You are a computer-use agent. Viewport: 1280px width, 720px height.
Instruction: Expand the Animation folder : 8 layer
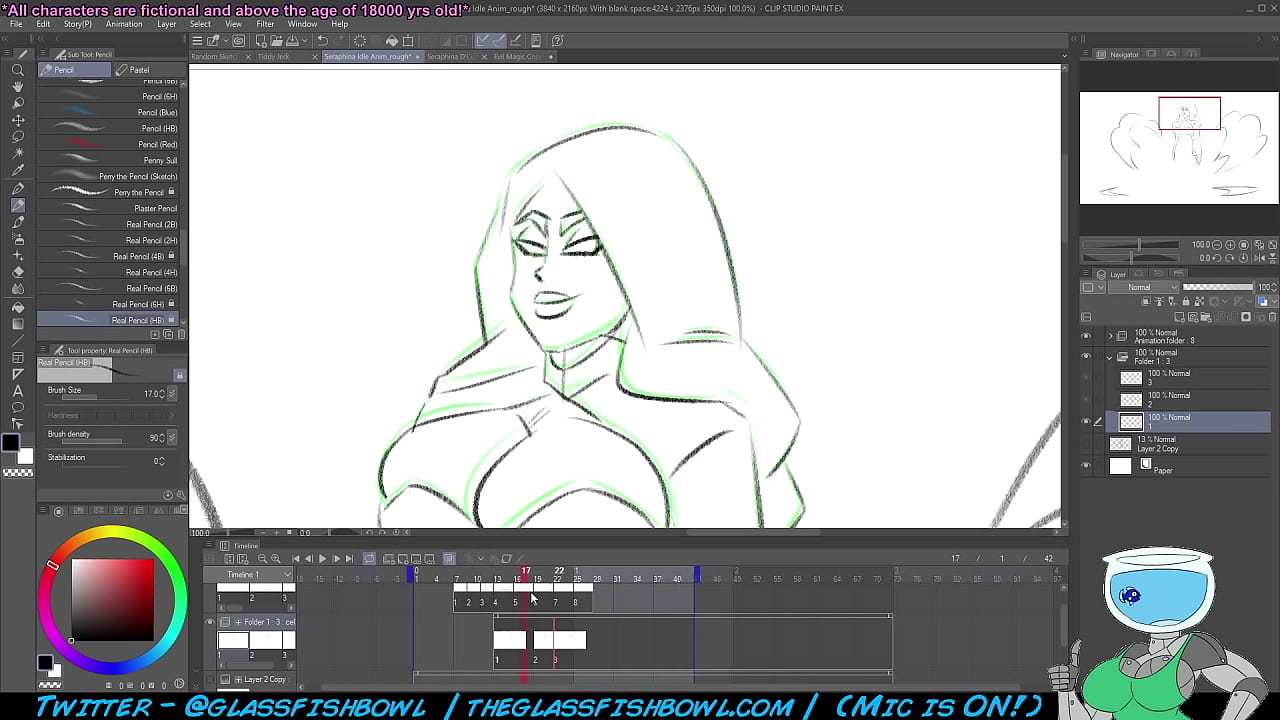[x=1109, y=336]
